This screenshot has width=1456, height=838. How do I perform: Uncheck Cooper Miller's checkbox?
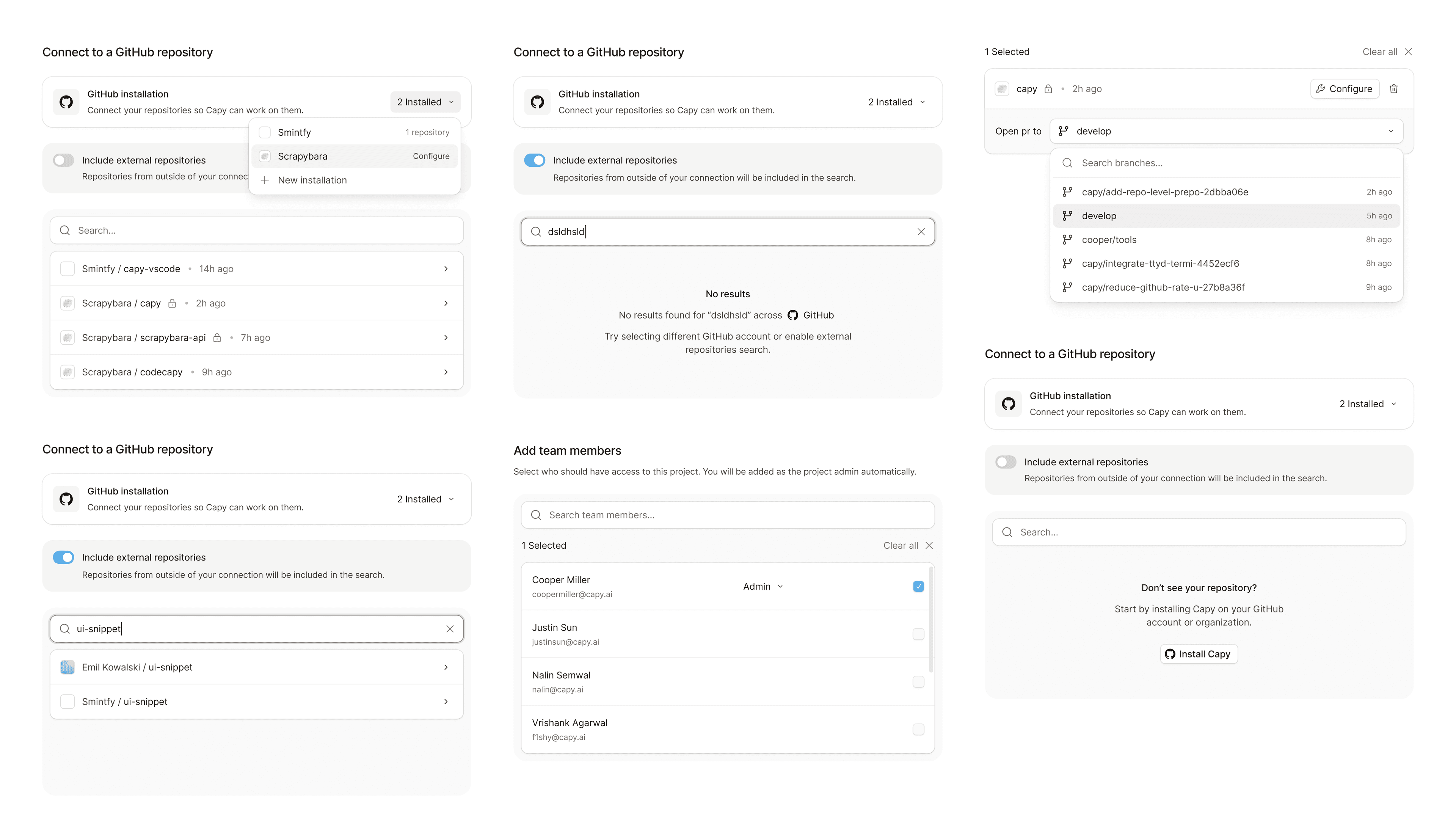click(x=918, y=586)
